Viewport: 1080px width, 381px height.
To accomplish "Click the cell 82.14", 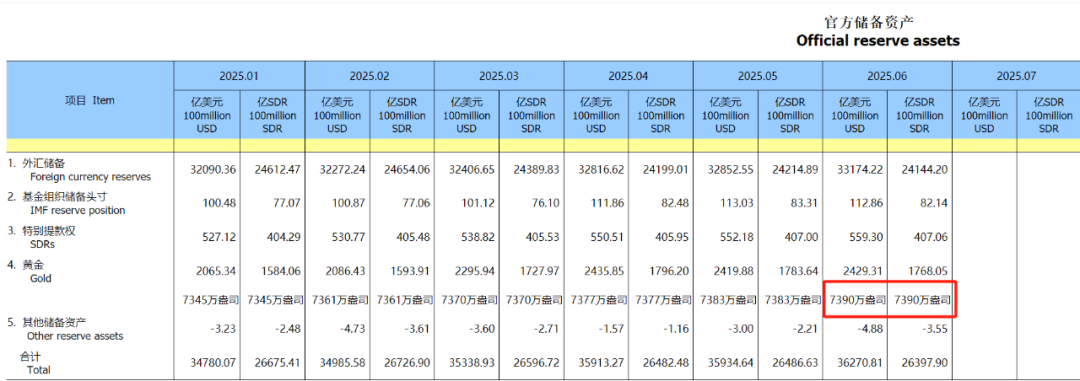I will (x=934, y=203).
